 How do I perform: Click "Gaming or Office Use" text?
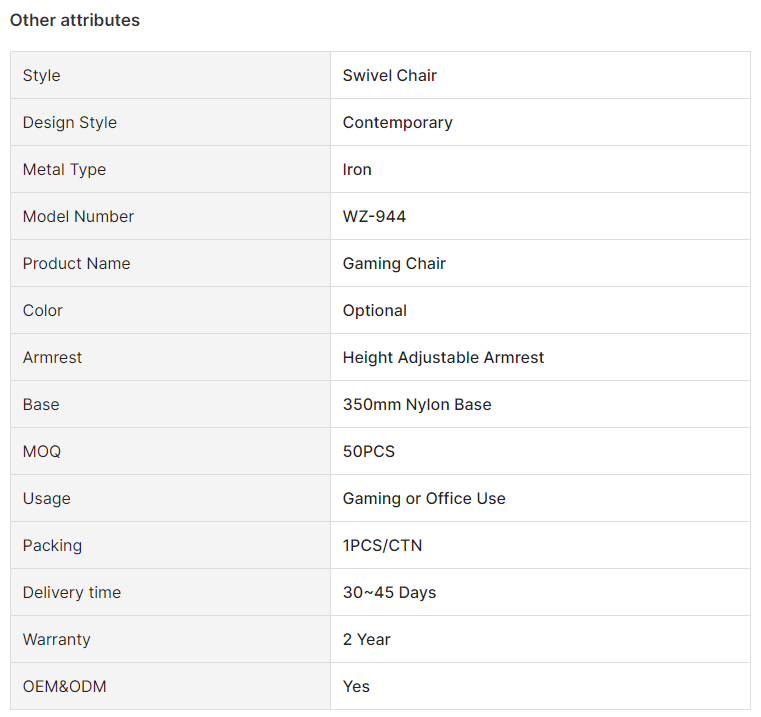424,499
